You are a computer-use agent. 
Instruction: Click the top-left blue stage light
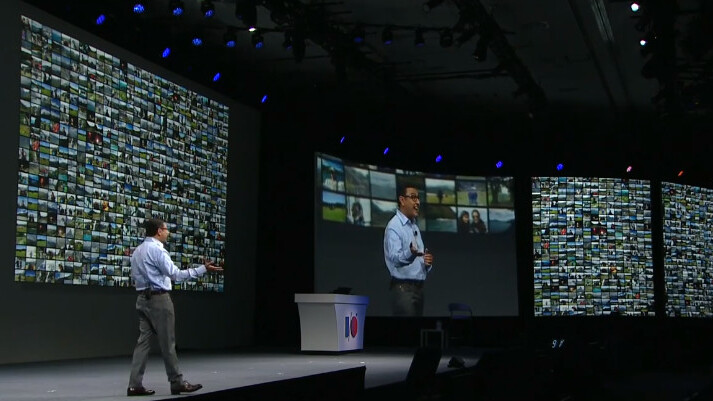[101, 18]
